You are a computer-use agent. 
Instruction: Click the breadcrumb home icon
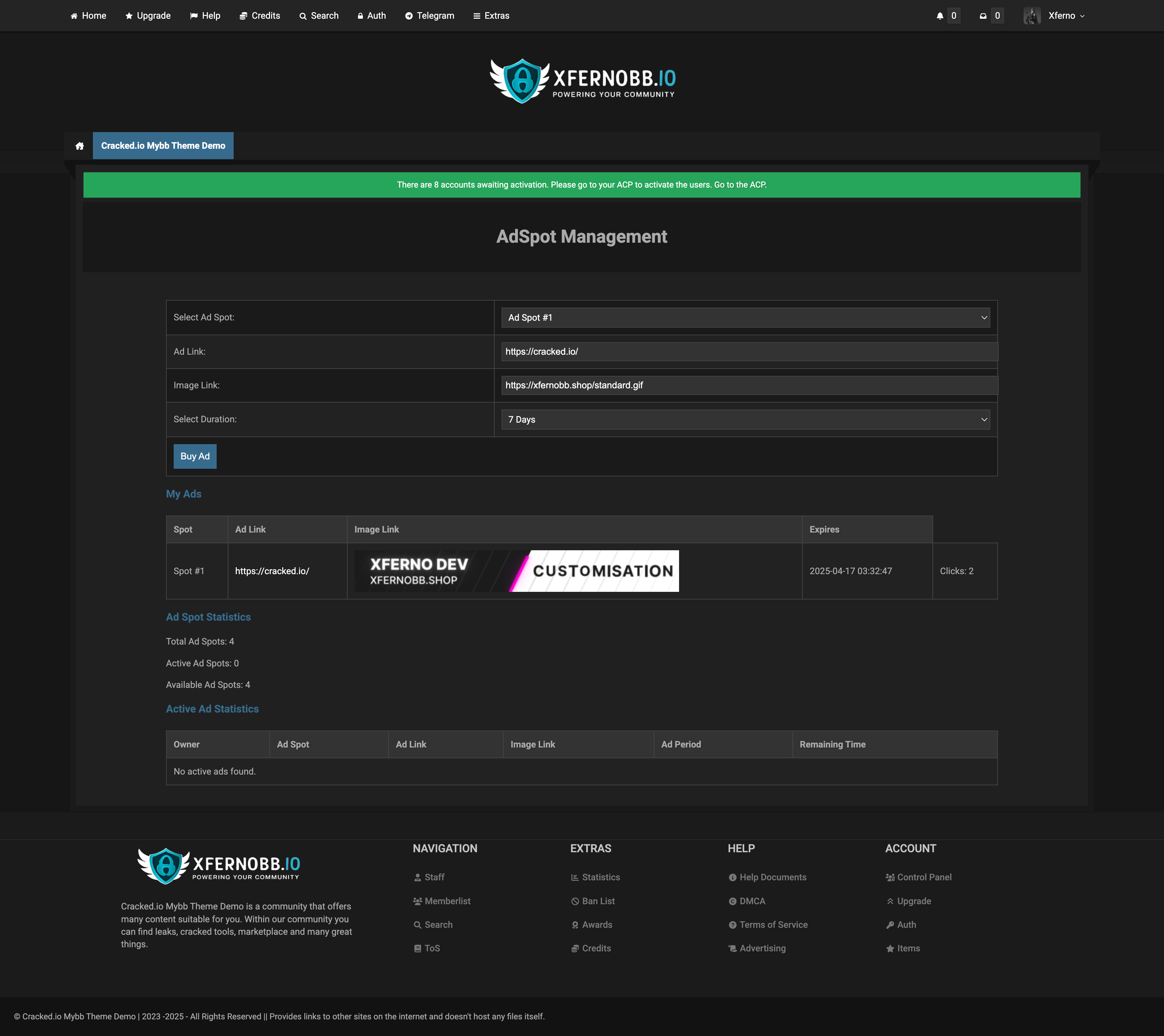79,145
